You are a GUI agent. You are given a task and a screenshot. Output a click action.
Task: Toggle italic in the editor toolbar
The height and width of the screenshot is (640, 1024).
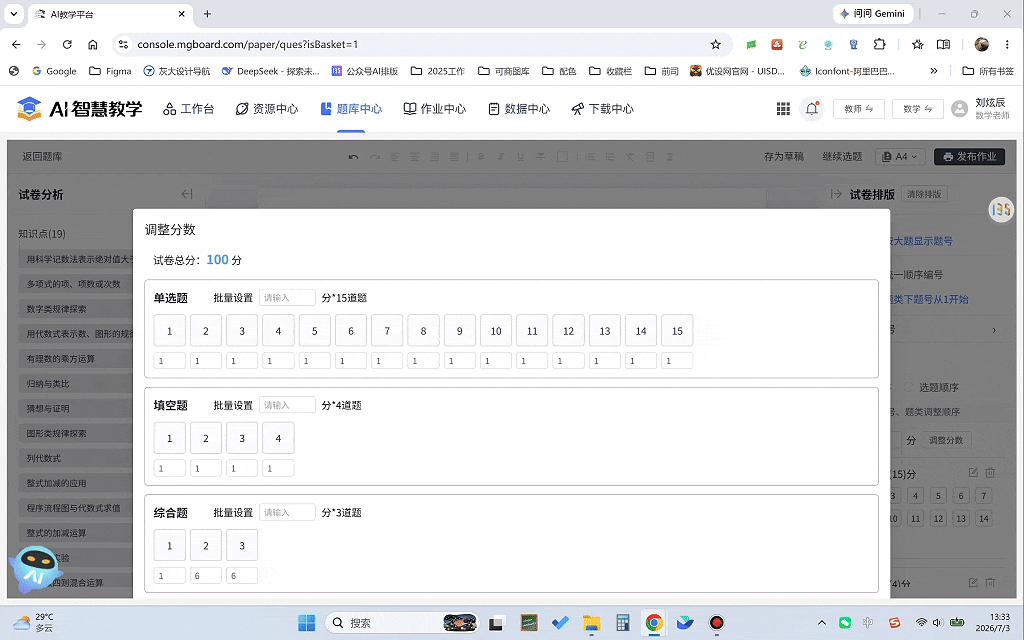coord(500,157)
